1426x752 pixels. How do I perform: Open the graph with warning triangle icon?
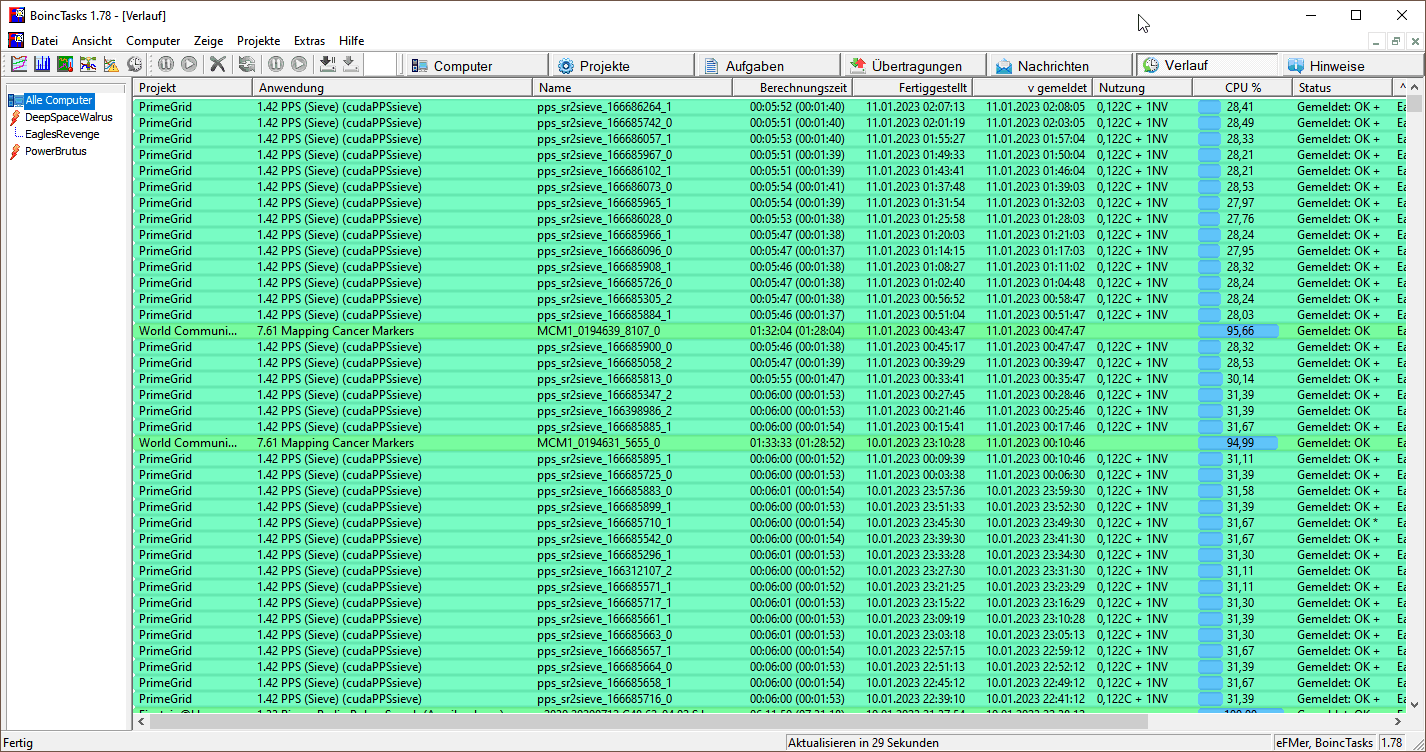coord(109,63)
